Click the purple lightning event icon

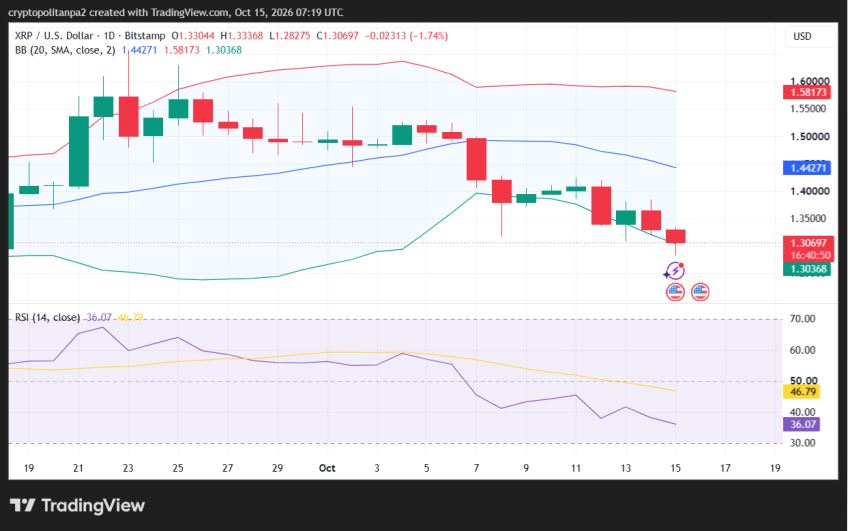click(x=674, y=270)
